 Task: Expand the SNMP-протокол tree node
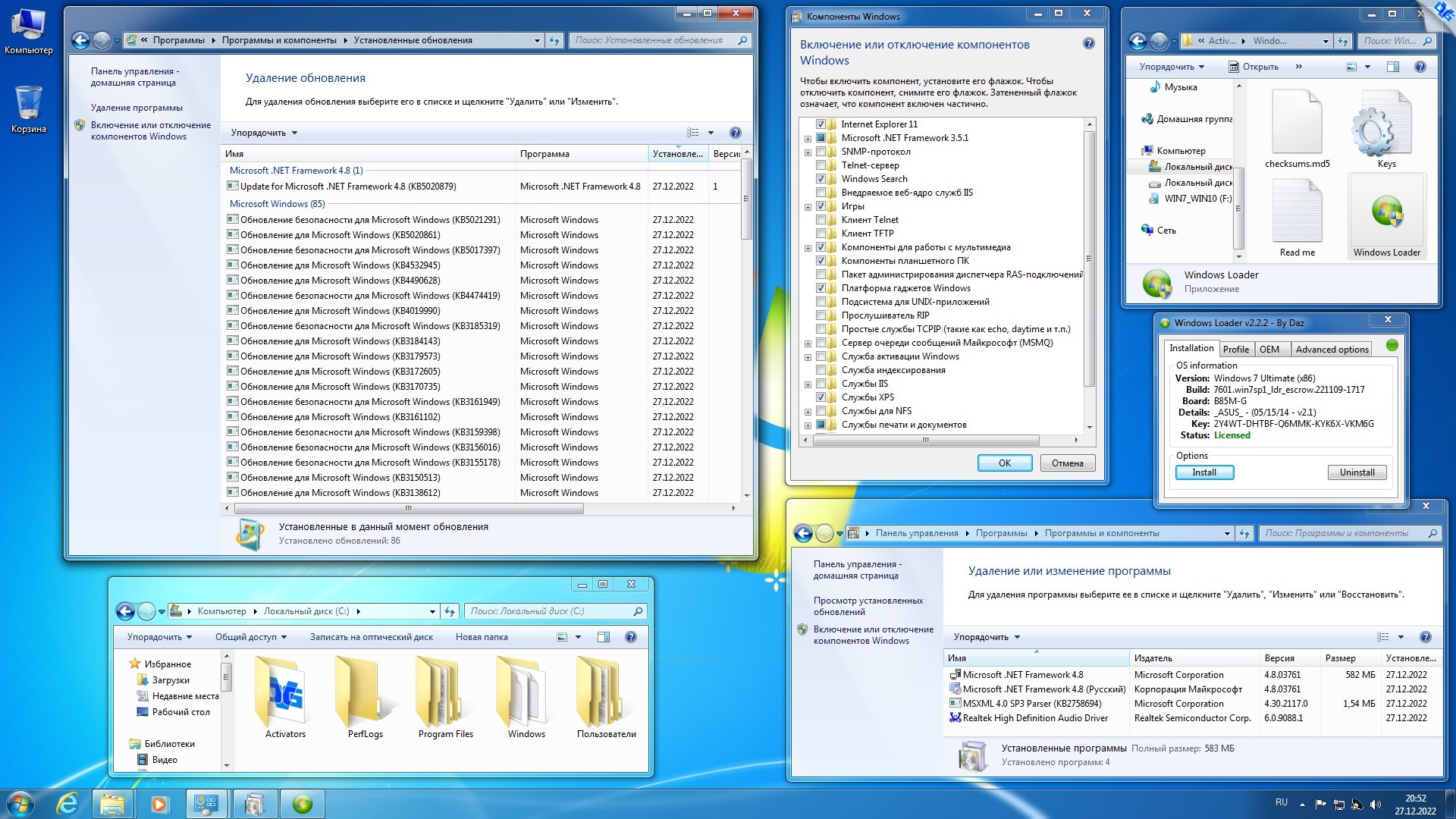(808, 152)
